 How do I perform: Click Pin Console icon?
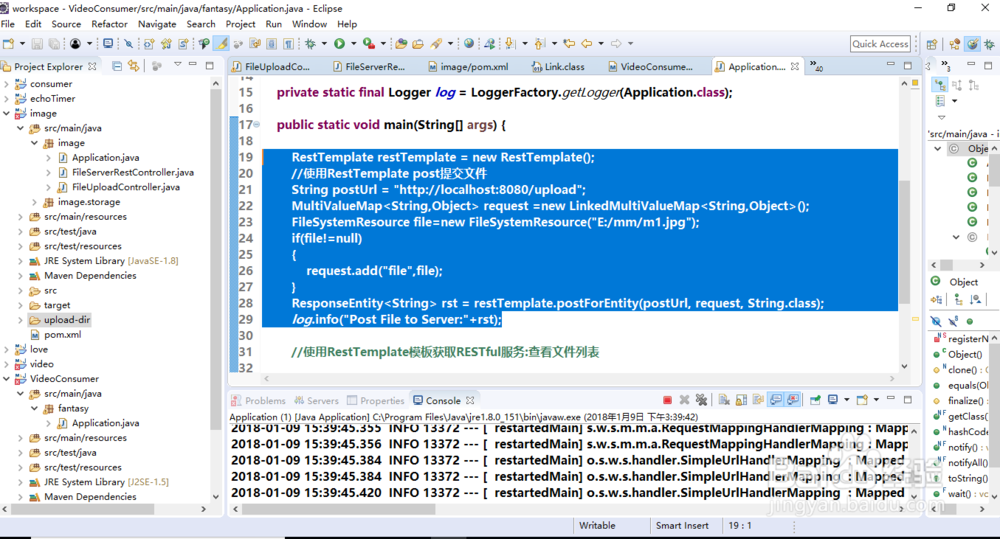point(815,400)
